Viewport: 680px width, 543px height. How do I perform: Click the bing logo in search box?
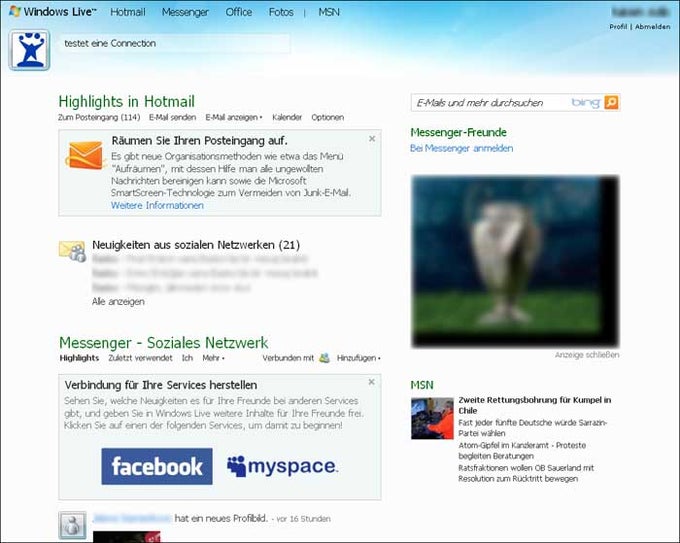coord(585,102)
